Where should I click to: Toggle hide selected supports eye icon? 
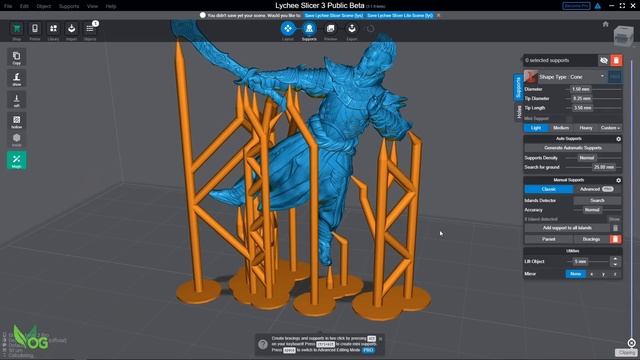(604, 60)
